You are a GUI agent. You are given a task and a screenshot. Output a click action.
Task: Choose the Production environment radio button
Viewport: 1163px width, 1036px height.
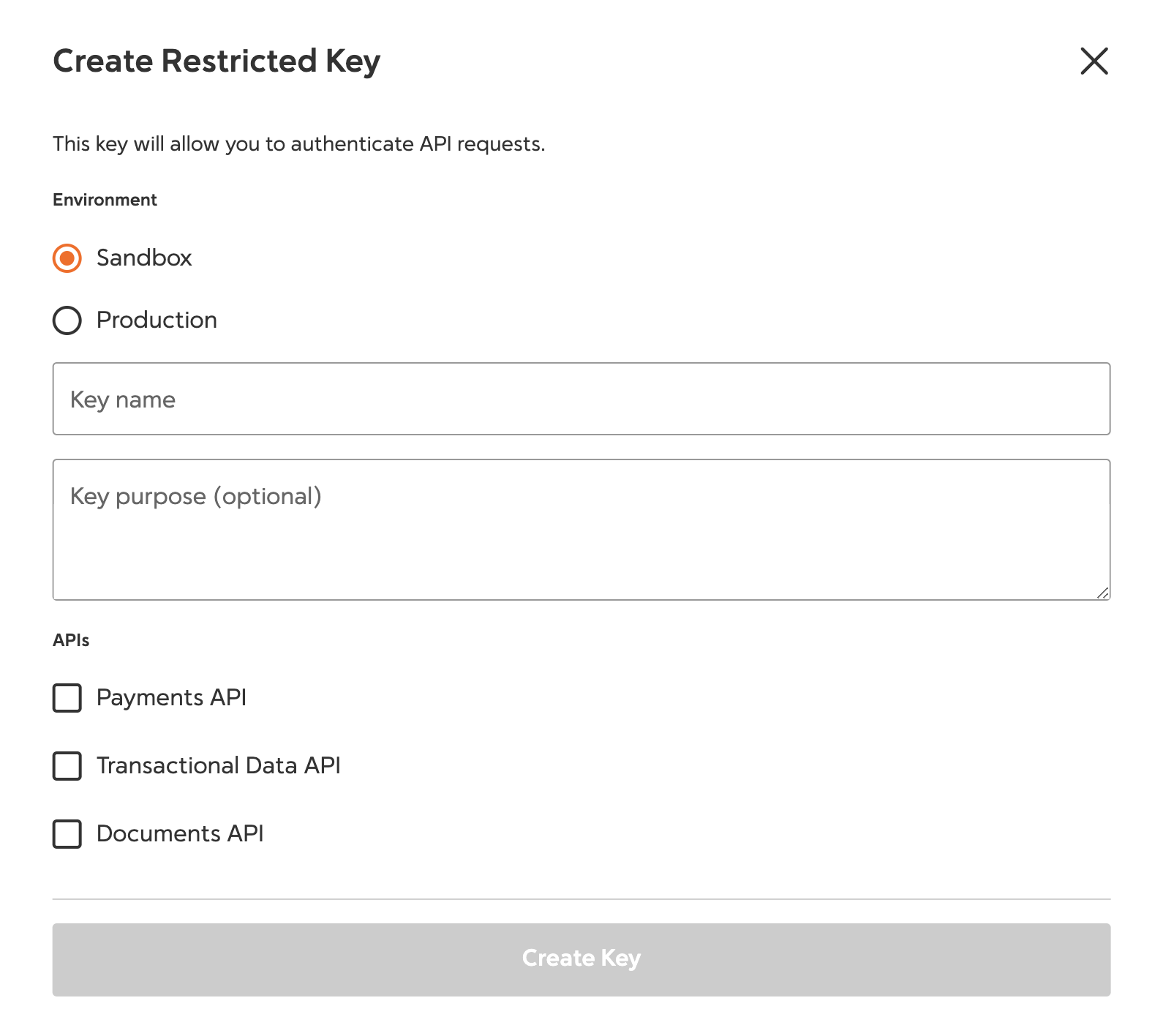click(x=67, y=320)
